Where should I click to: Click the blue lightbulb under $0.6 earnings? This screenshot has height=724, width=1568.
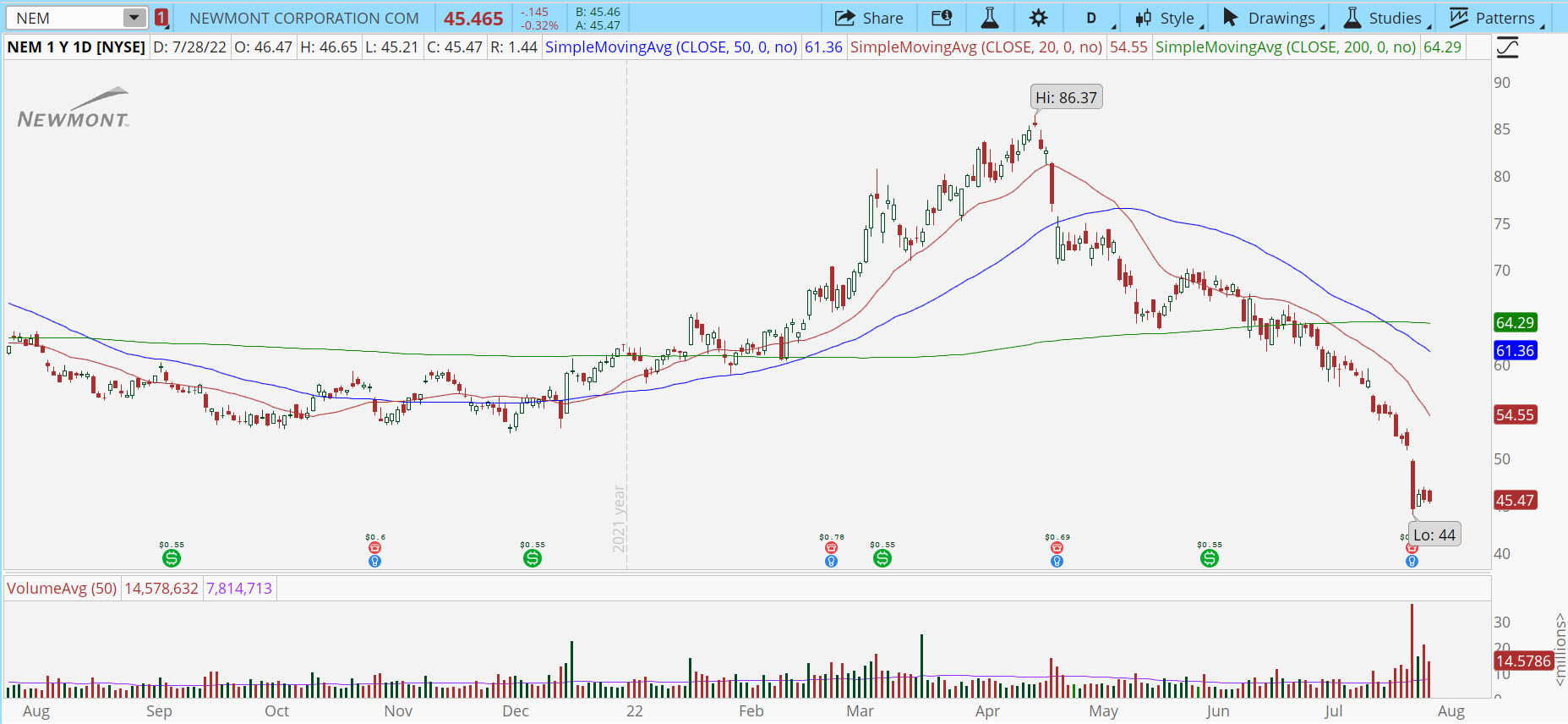(x=374, y=561)
